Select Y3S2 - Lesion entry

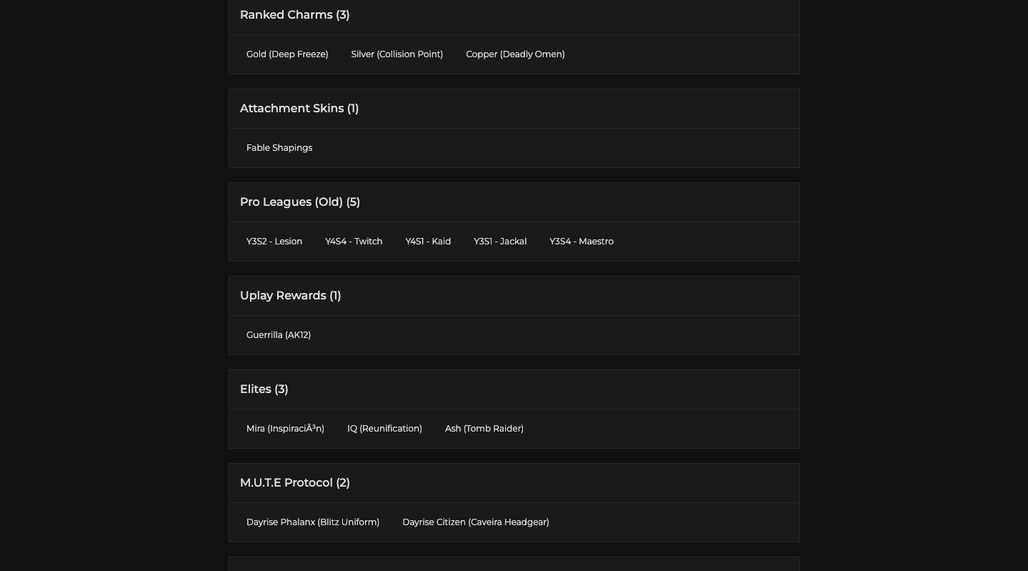(x=274, y=241)
